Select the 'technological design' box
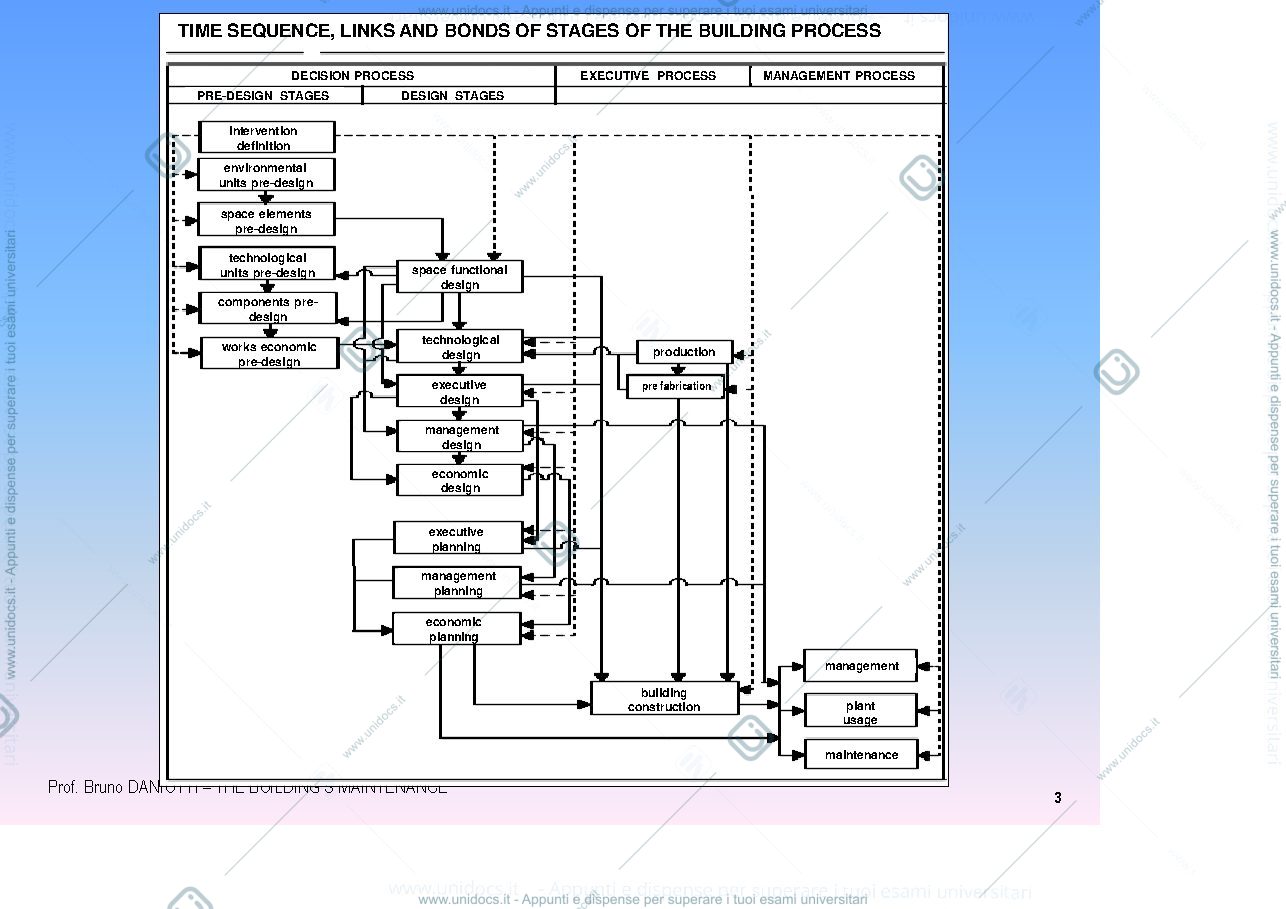 tap(460, 347)
